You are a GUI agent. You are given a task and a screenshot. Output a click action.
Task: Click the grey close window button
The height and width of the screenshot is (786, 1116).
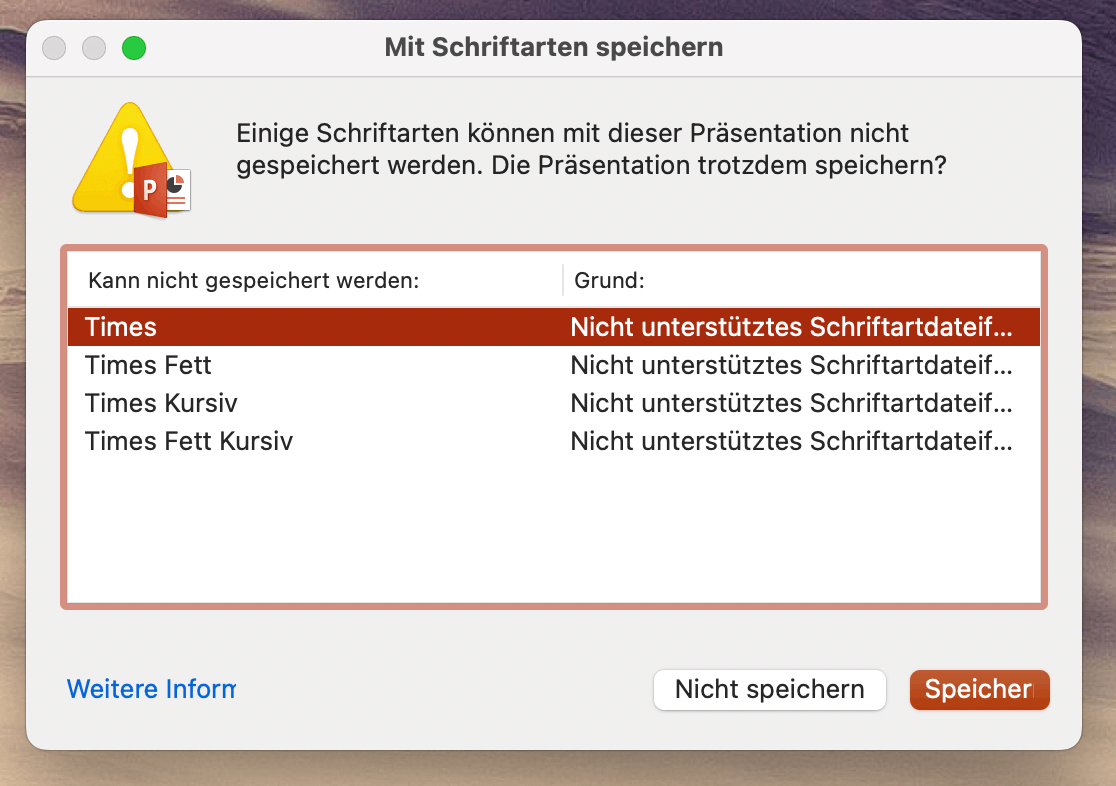pyautogui.click(x=54, y=48)
